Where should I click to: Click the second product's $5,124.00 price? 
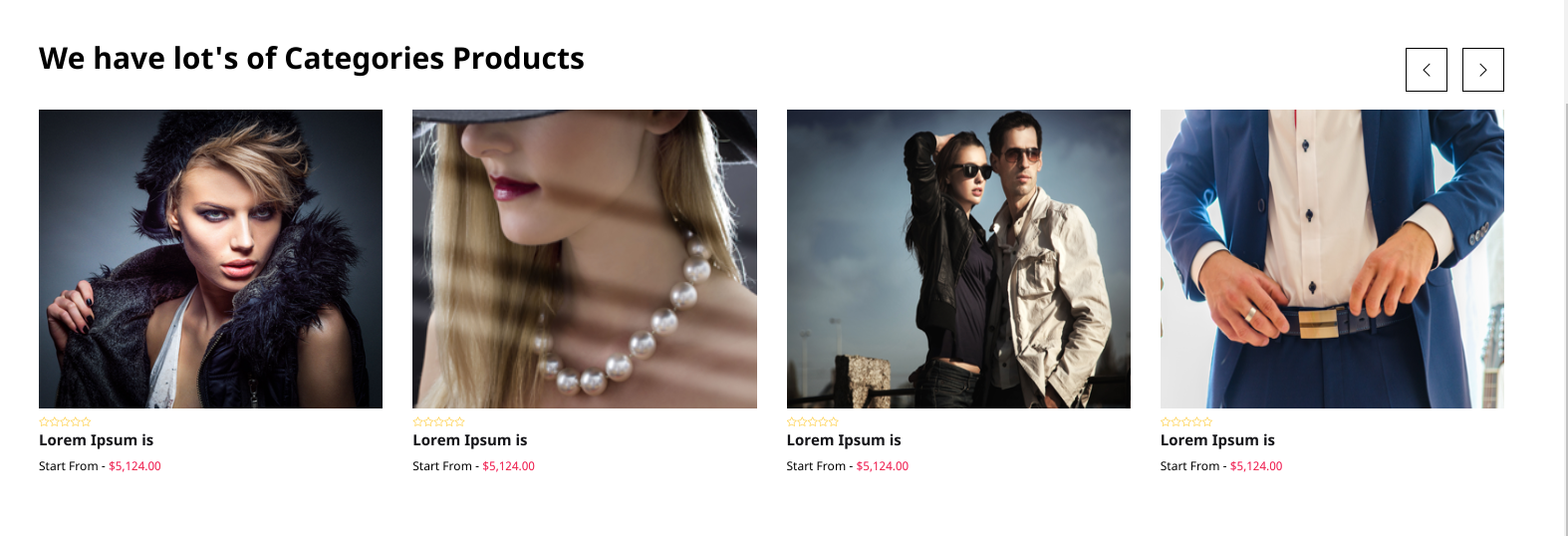[508, 466]
